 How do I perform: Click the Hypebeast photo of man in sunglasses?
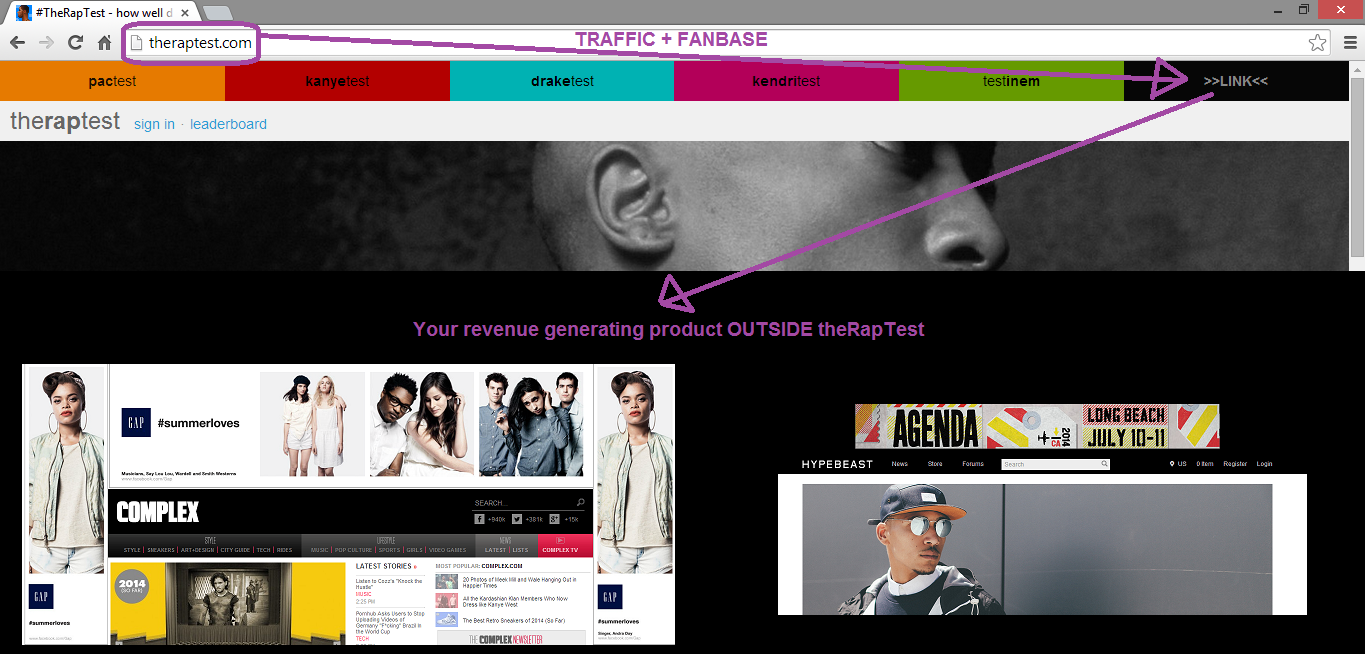(x=1037, y=549)
